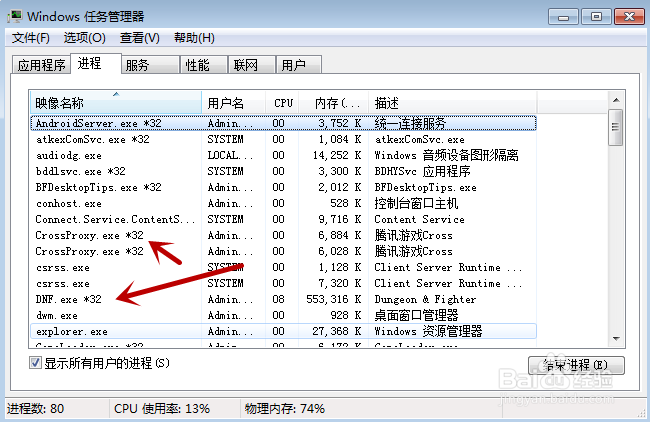The height and width of the screenshot is (422, 650).
Task: Click the 控制台窗口主机 description
Action: (416, 204)
